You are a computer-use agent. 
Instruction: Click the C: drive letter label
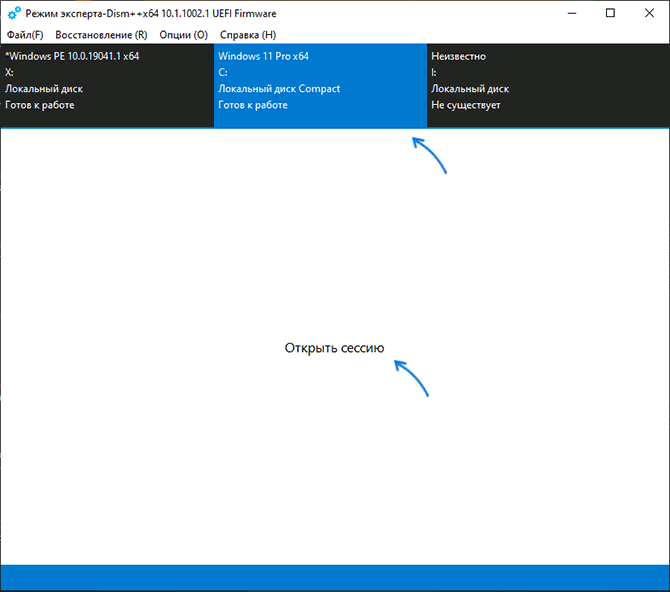(223, 73)
